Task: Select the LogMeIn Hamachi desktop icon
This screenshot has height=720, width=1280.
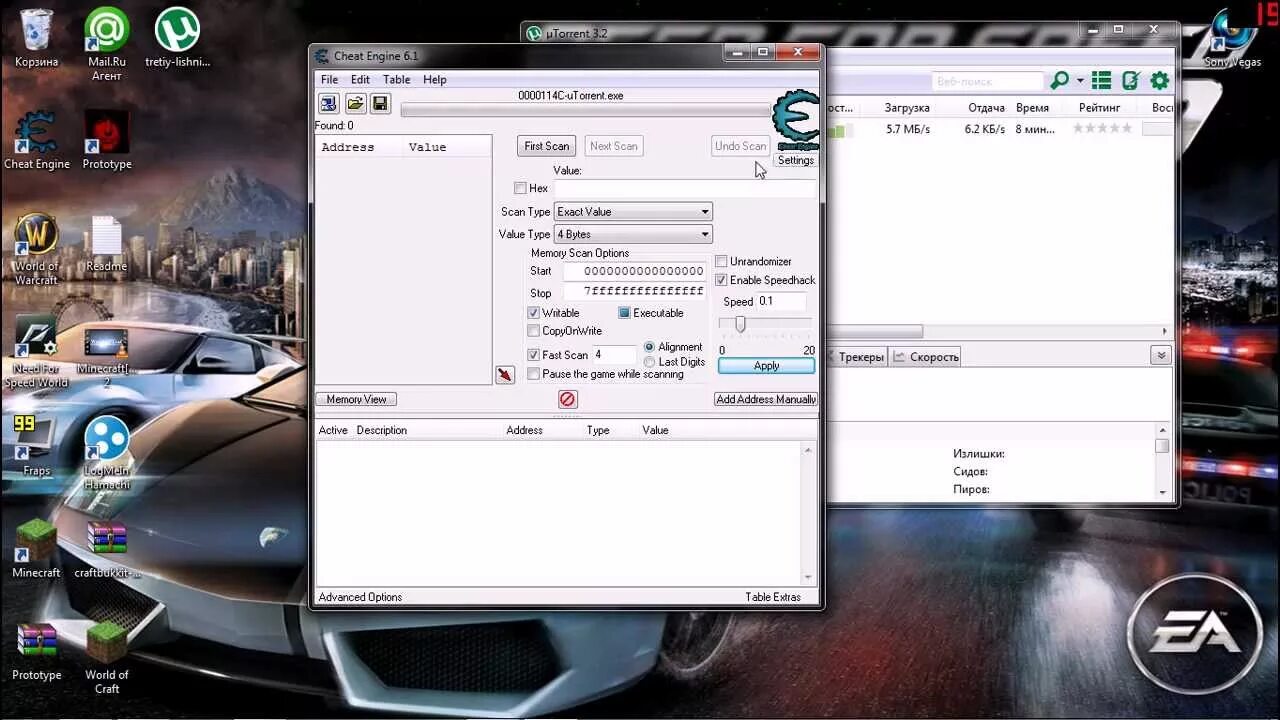Action: click(106, 453)
